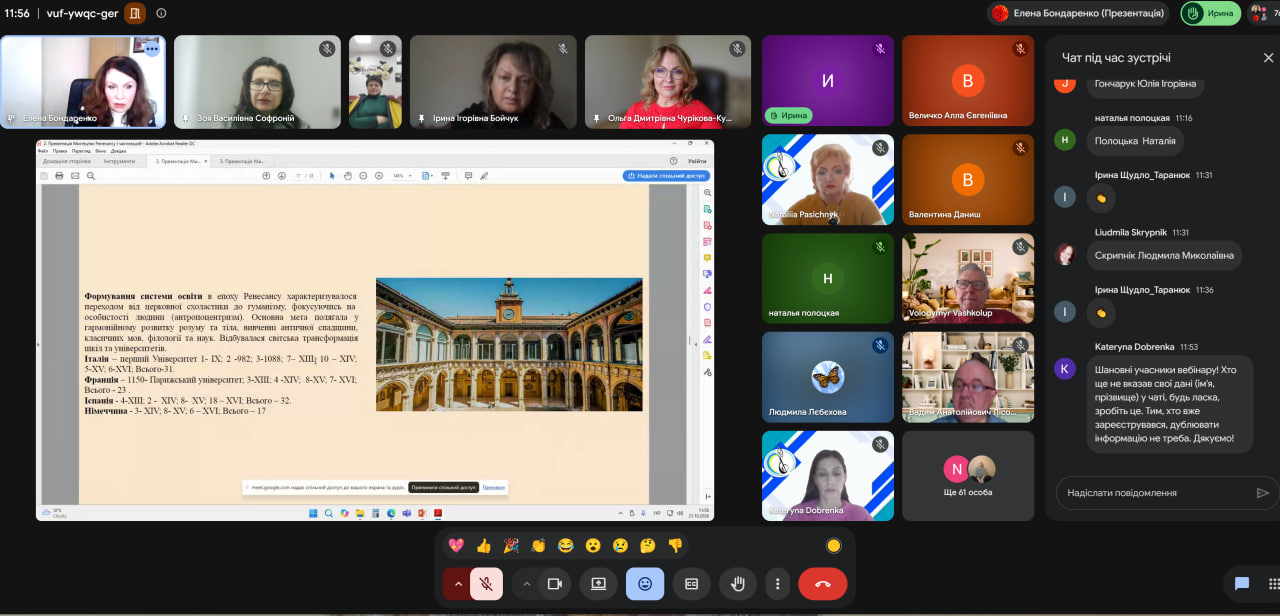This screenshot has height=616, width=1280.
Task: Click the Припинити спільний доступ button
Action: point(442,487)
